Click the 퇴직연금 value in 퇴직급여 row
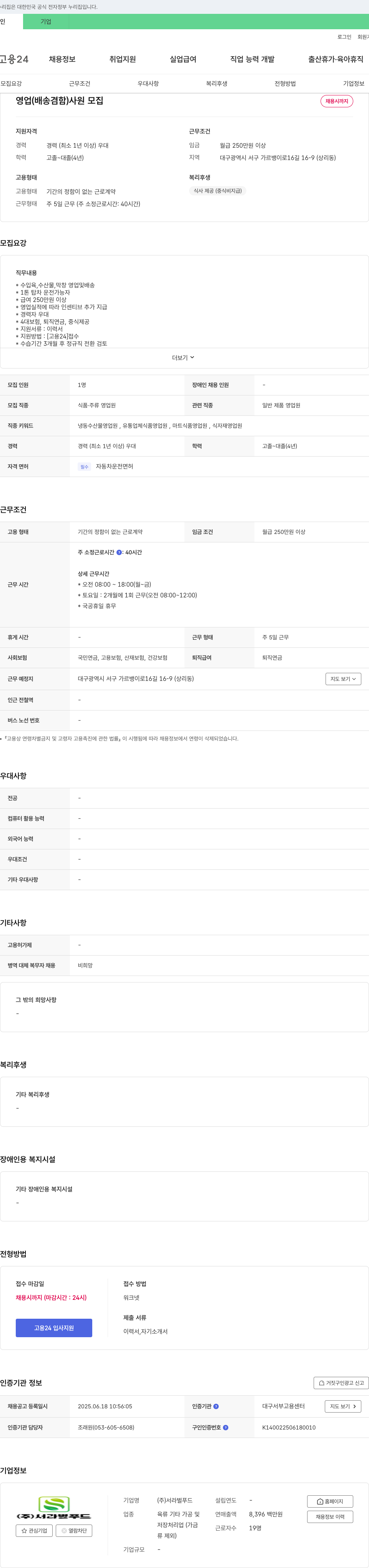Screen dimensions: 369x1568 pos(272,658)
